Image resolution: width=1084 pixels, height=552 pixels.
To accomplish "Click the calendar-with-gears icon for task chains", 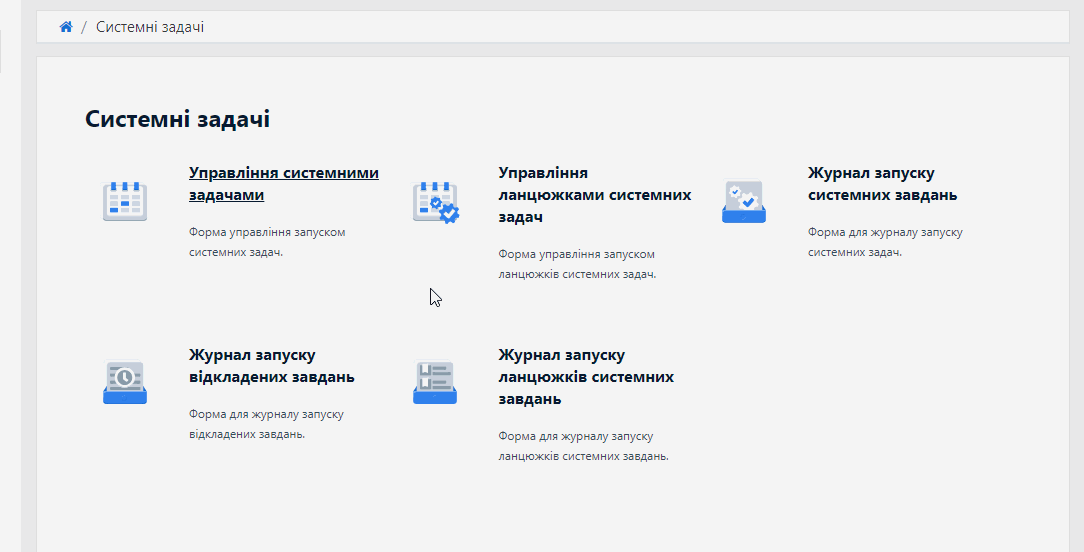I will 436,202.
